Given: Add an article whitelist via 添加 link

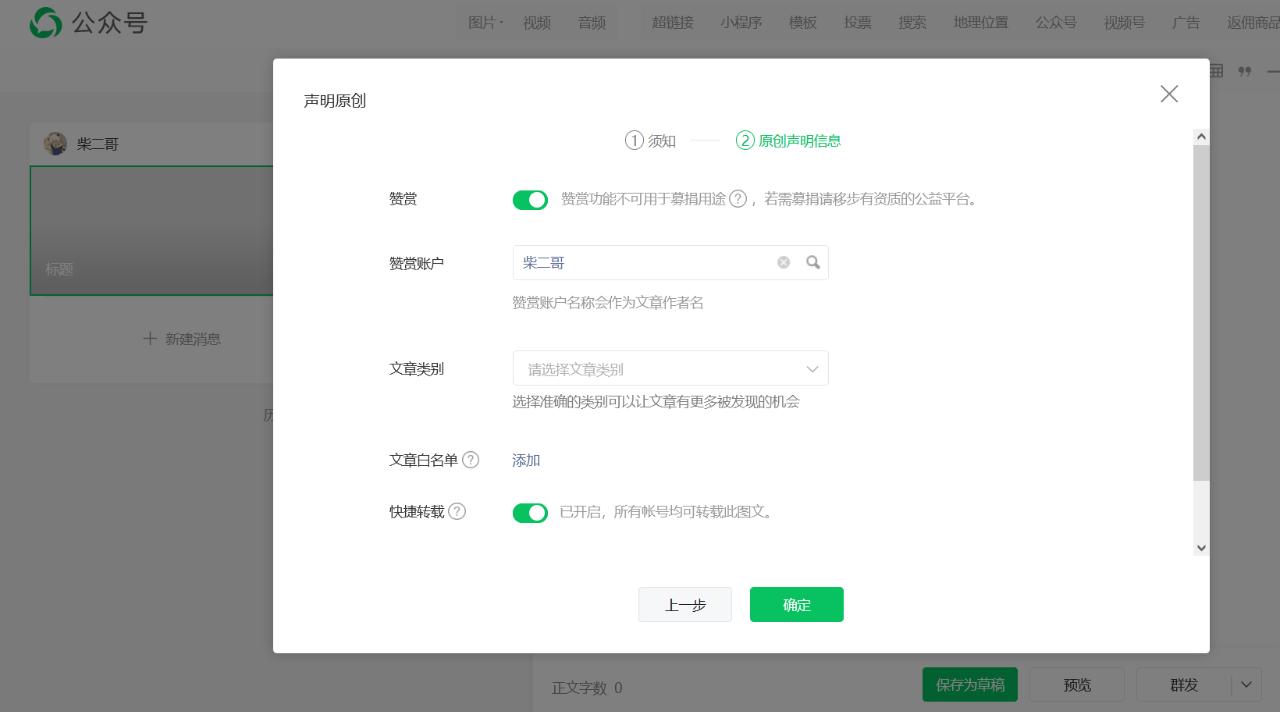Looking at the screenshot, I should (525, 460).
